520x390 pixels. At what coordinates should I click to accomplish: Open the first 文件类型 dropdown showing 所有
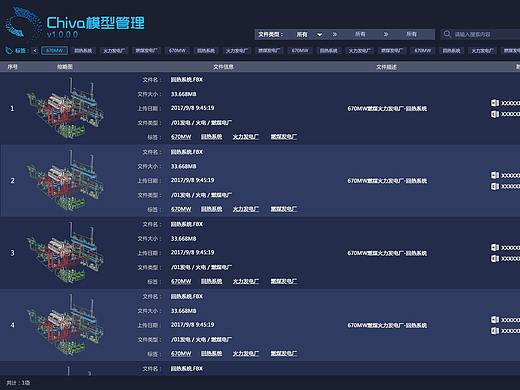pyautogui.click(x=309, y=34)
